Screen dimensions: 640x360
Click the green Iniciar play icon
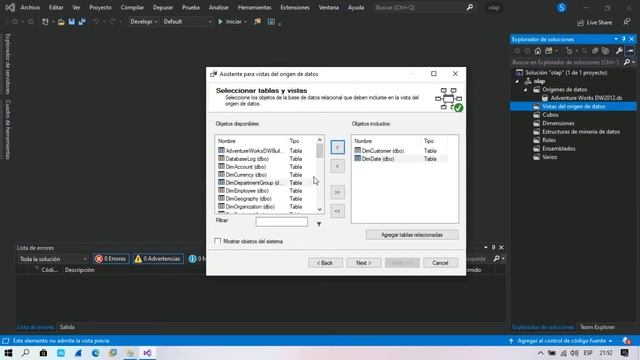220,22
